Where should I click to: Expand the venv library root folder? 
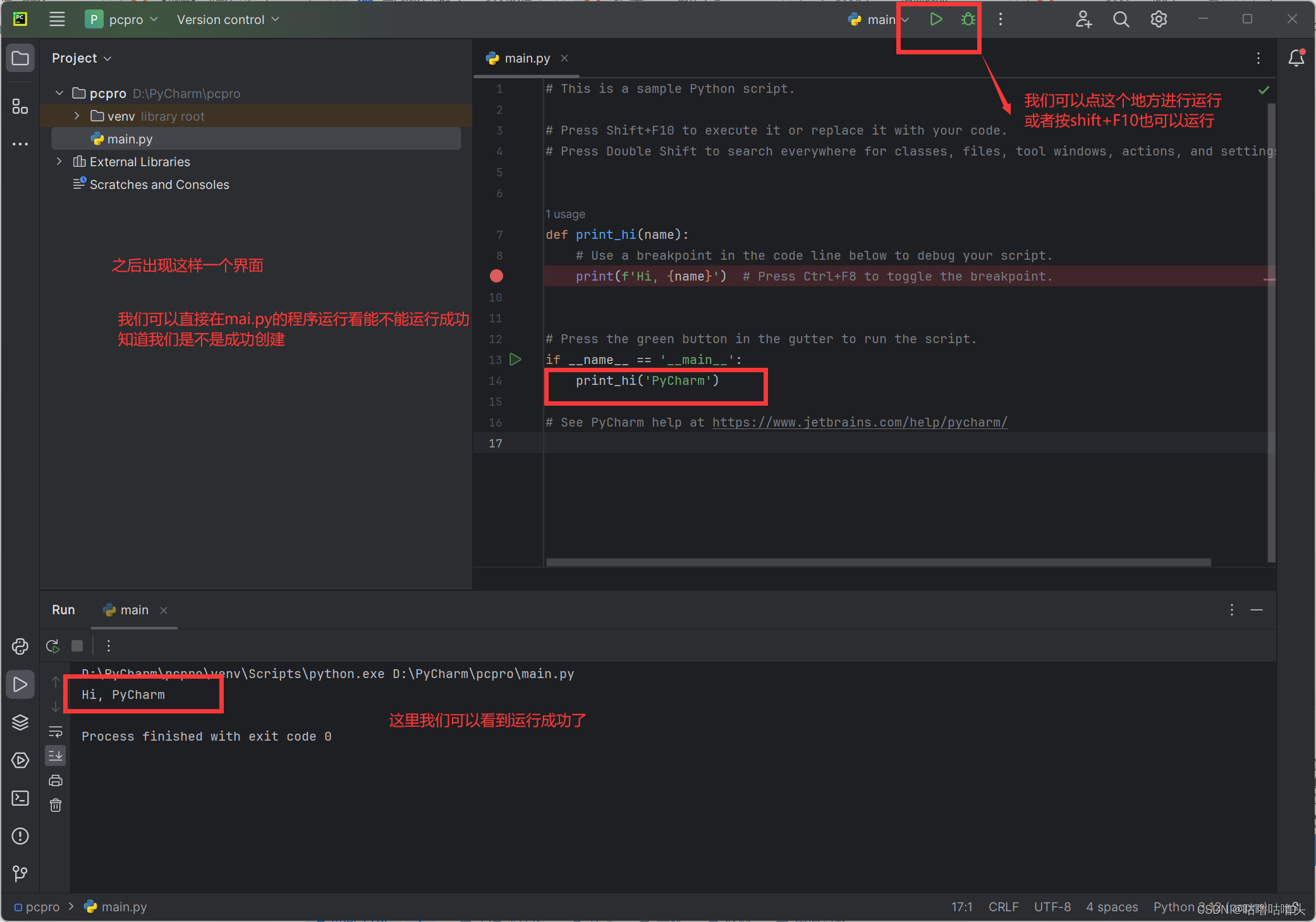[76, 116]
